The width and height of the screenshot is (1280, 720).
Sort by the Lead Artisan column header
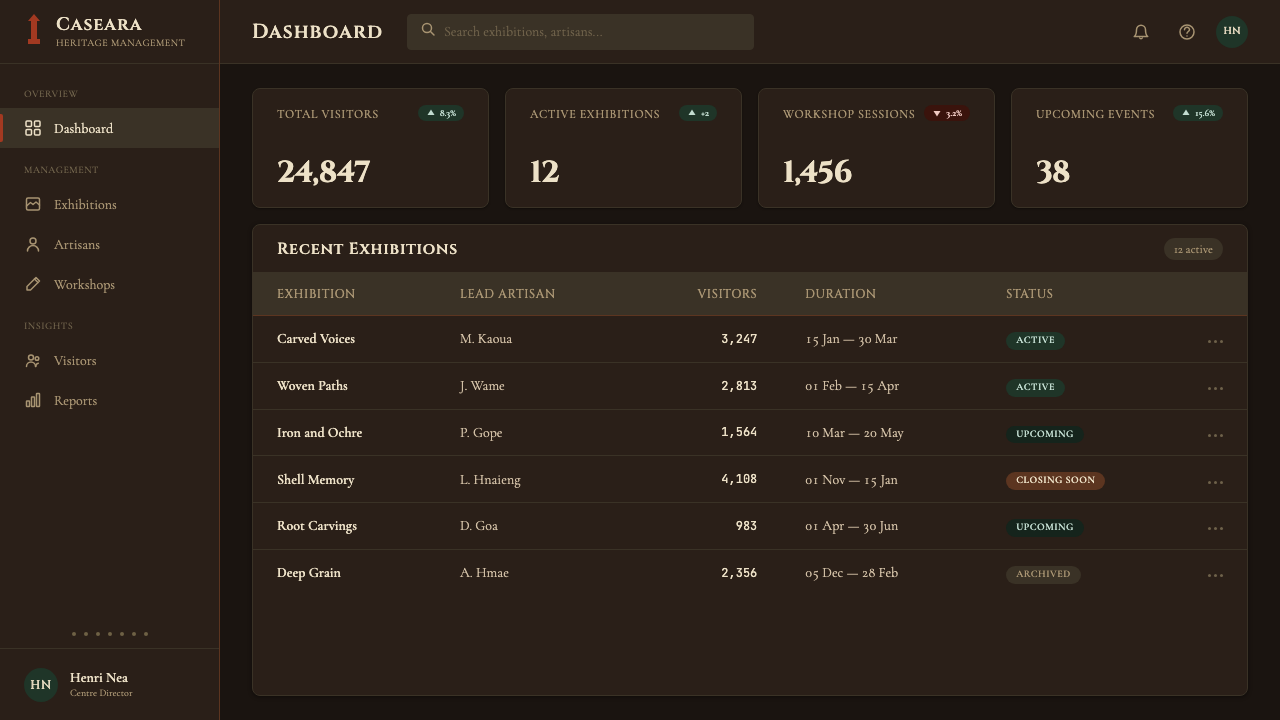(x=507, y=294)
